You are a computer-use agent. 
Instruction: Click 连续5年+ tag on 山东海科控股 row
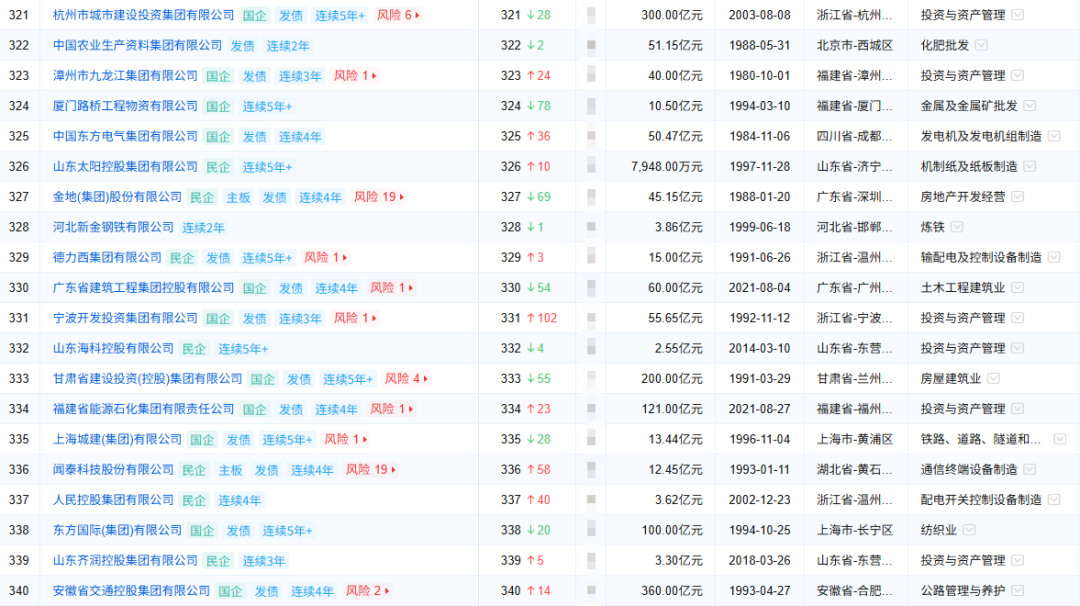243,349
